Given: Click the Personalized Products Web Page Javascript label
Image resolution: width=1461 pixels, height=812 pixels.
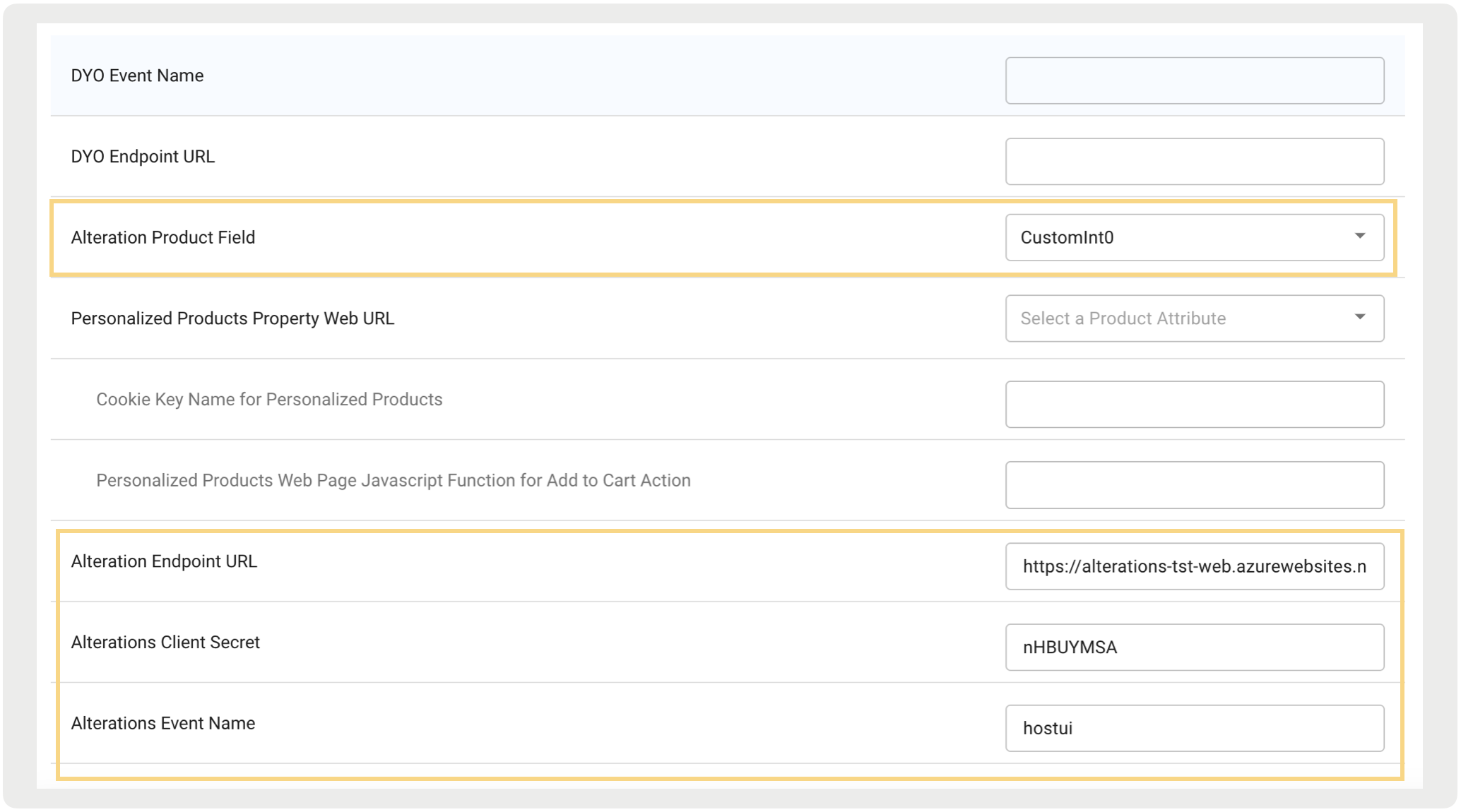Looking at the screenshot, I should click(x=394, y=481).
